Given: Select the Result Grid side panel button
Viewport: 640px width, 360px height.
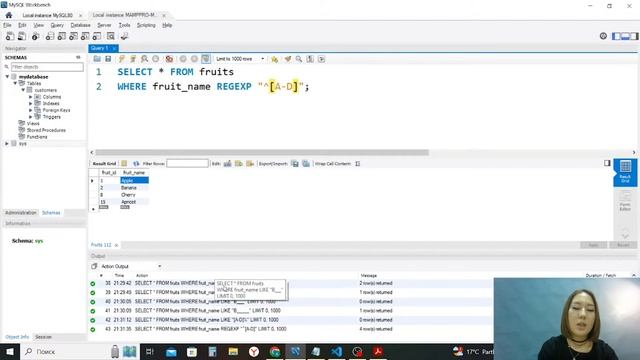Looking at the screenshot, I should coord(625,172).
